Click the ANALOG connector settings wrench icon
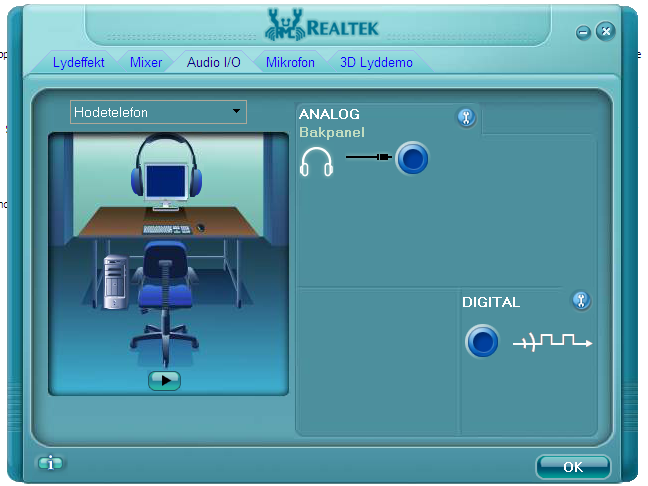 tap(466, 118)
